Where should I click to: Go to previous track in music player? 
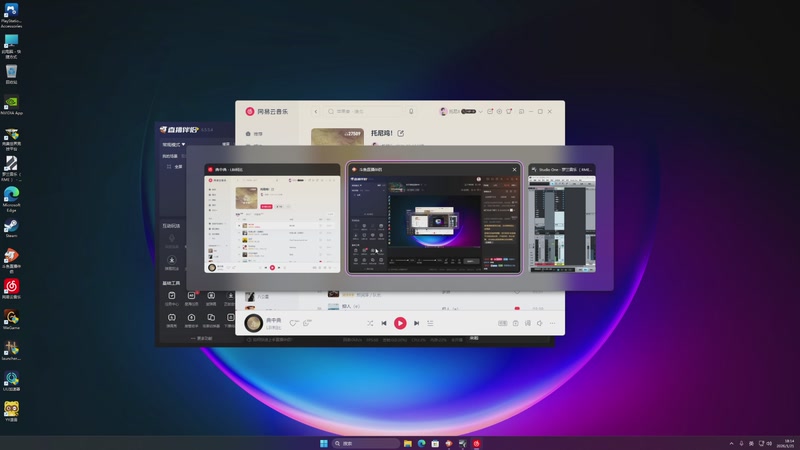click(384, 323)
